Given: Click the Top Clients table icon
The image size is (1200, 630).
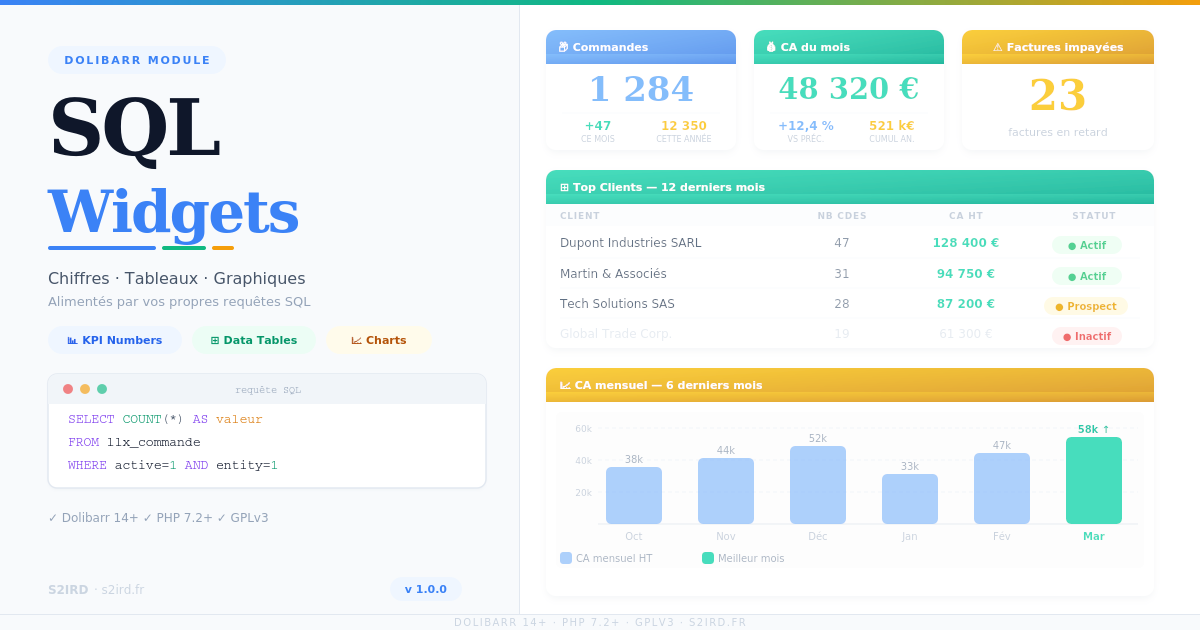Looking at the screenshot, I should tap(564, 187).
